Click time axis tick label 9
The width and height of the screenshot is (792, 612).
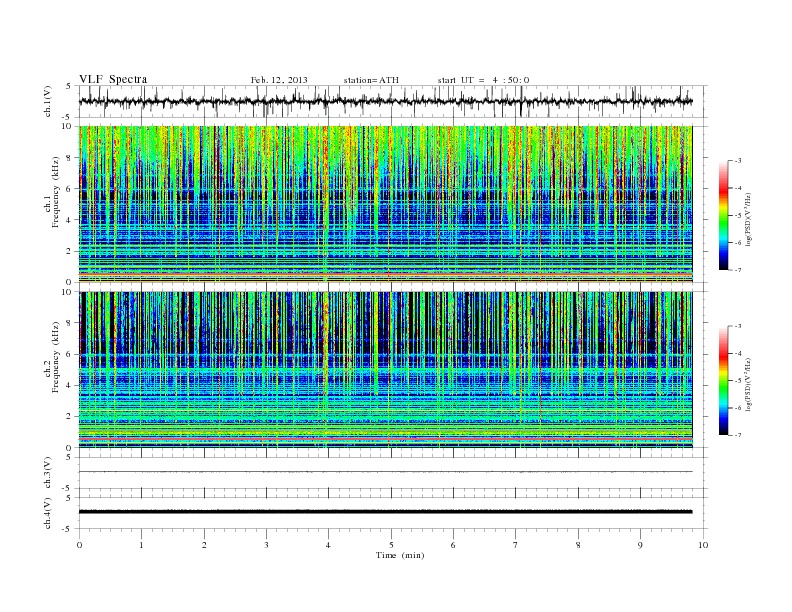click(x=640, y=545)
